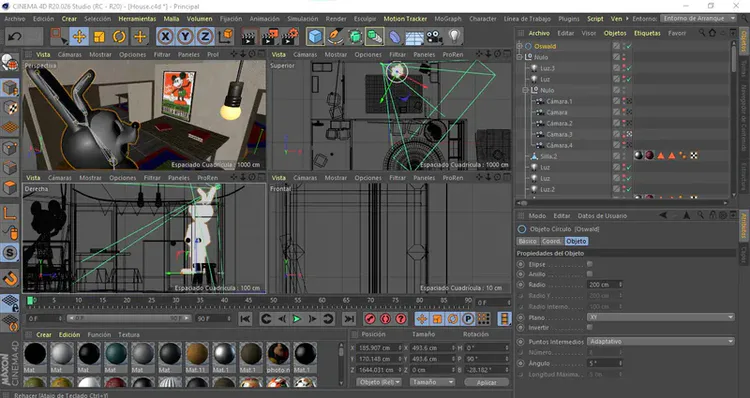This screenshot has height=398, width=750.
Task: Enable Model mode in left sidebar
Action: 10,88
